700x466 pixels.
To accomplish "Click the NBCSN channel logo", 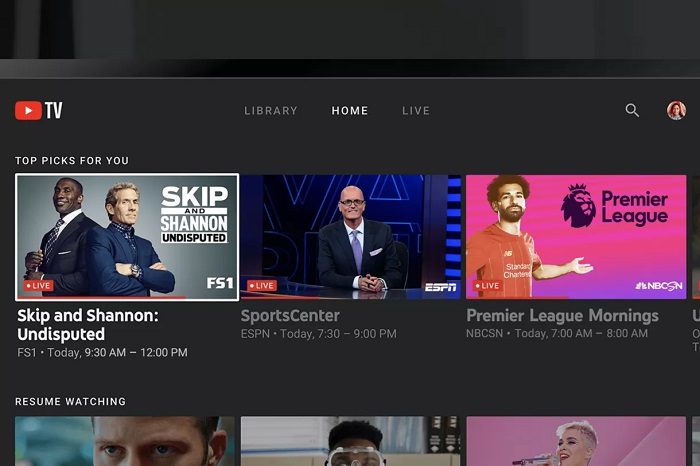I will tap(659, 286).
